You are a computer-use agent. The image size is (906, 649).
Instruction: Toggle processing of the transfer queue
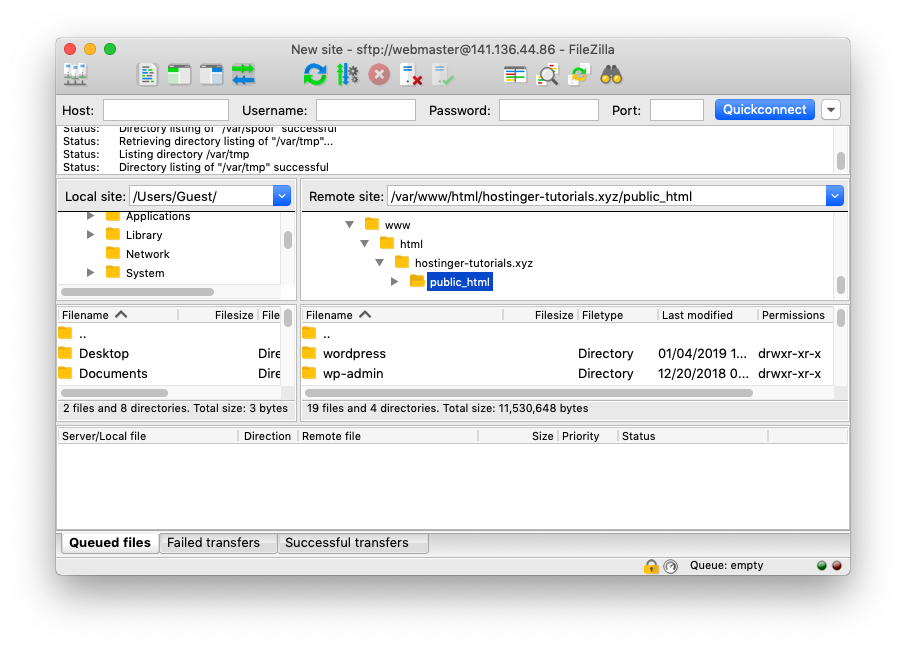point(347,75)
